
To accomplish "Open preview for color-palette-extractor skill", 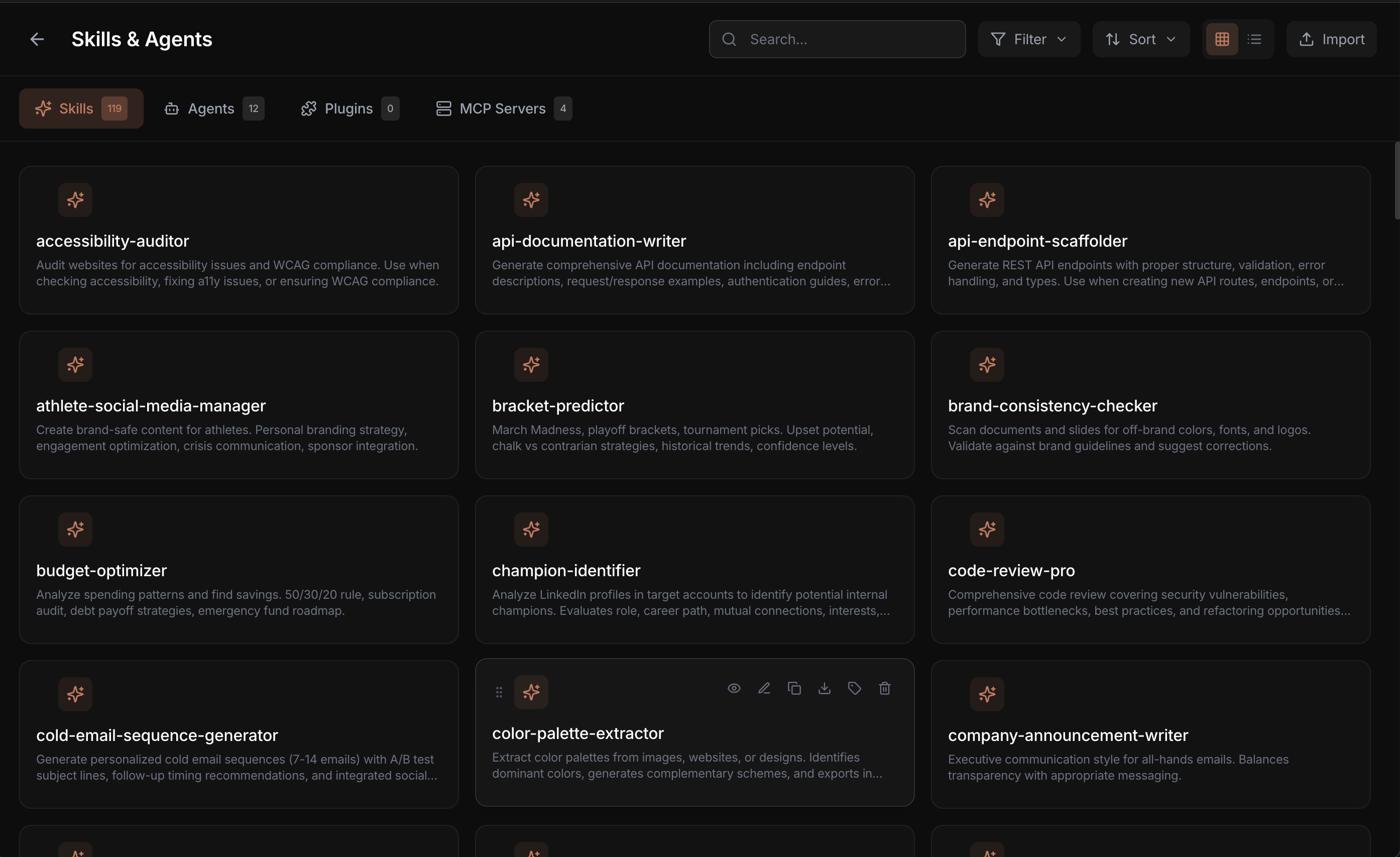I will (x=733, y=688).
